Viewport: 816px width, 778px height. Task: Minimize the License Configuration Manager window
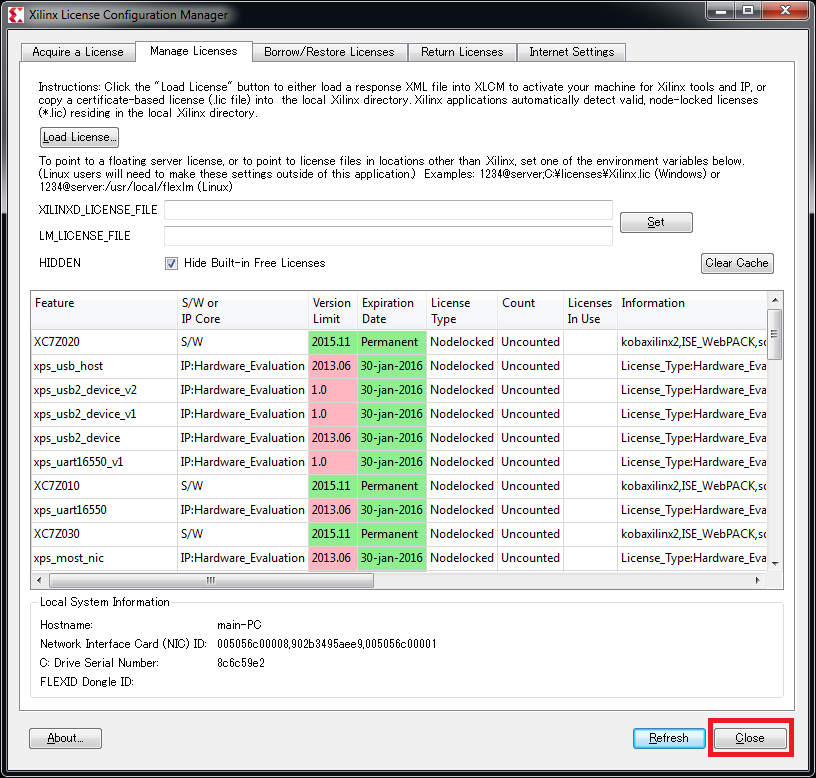point(721,11)
